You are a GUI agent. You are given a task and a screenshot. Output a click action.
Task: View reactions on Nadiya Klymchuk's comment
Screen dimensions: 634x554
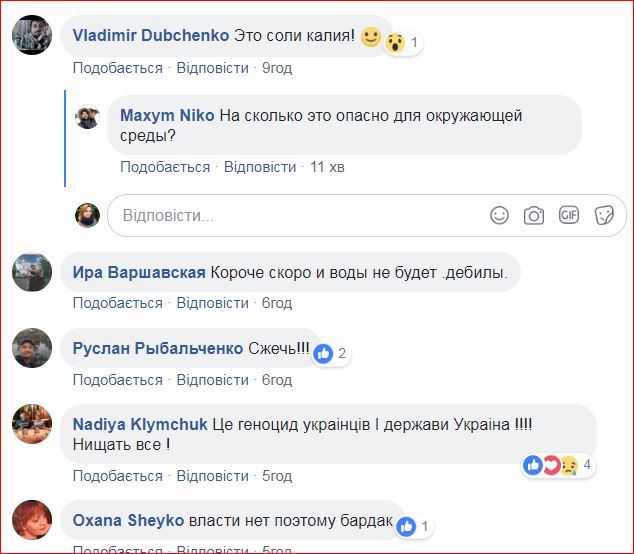pyautogui.click(x=560, y=464)
